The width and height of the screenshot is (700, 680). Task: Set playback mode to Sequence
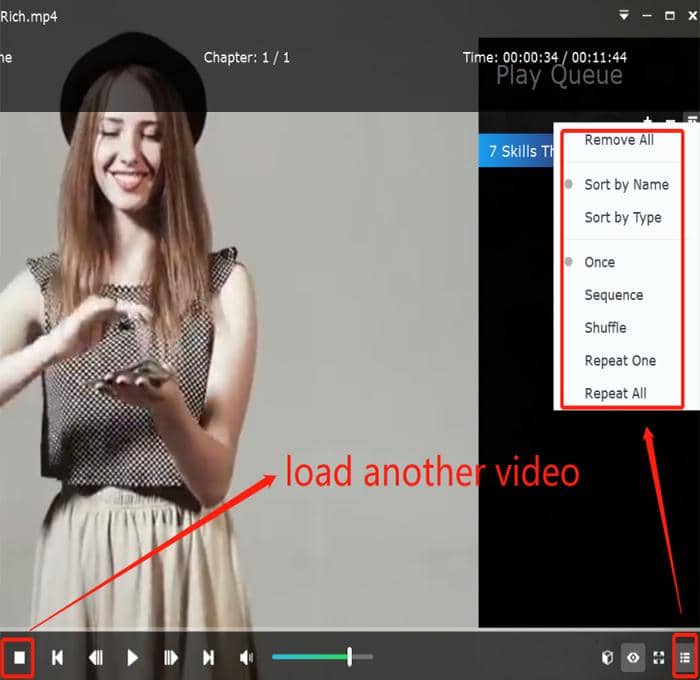(613, 295)
